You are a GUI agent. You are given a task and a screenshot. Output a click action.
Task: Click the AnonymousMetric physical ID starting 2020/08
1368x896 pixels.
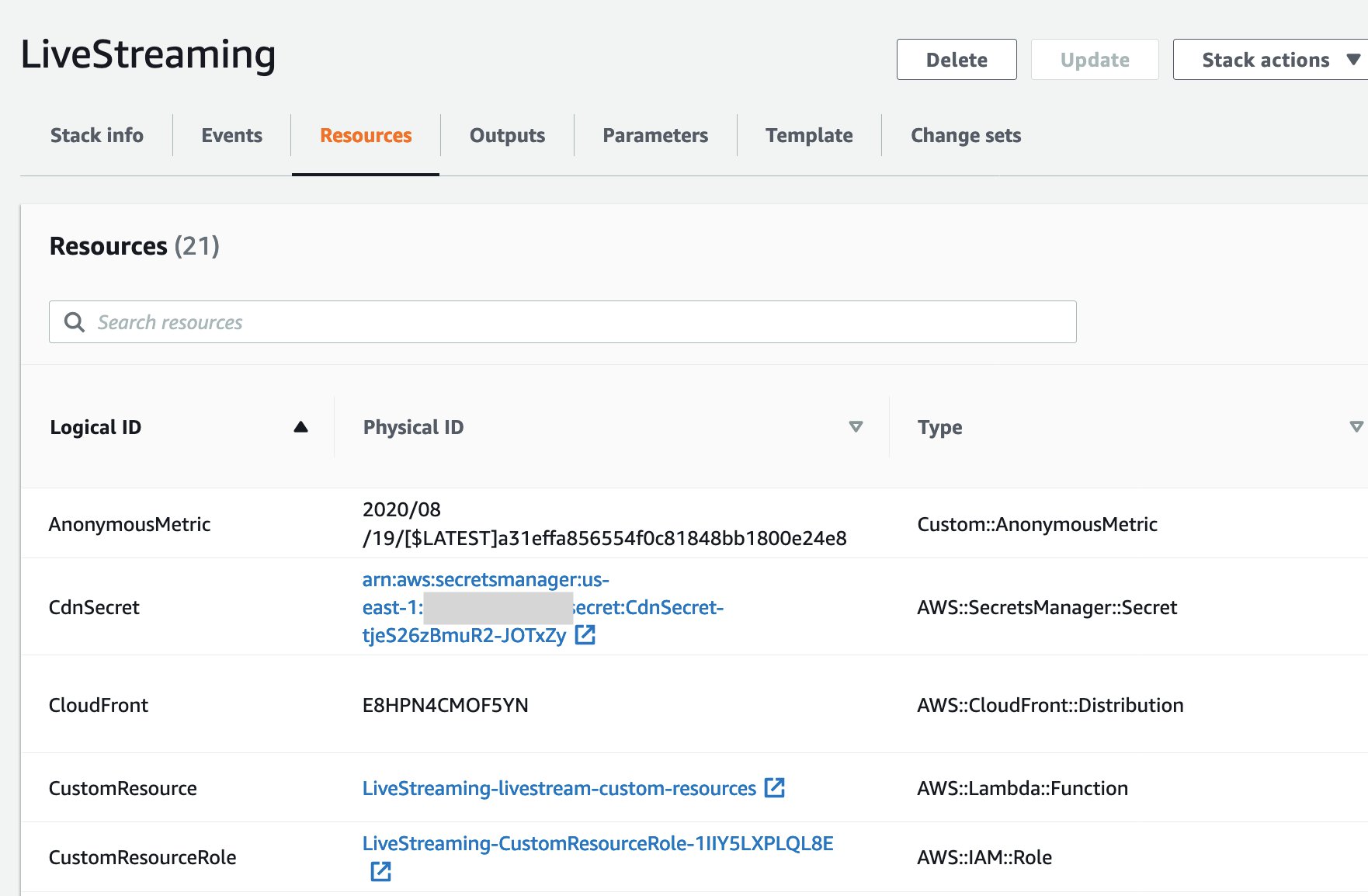pos(605,524)
